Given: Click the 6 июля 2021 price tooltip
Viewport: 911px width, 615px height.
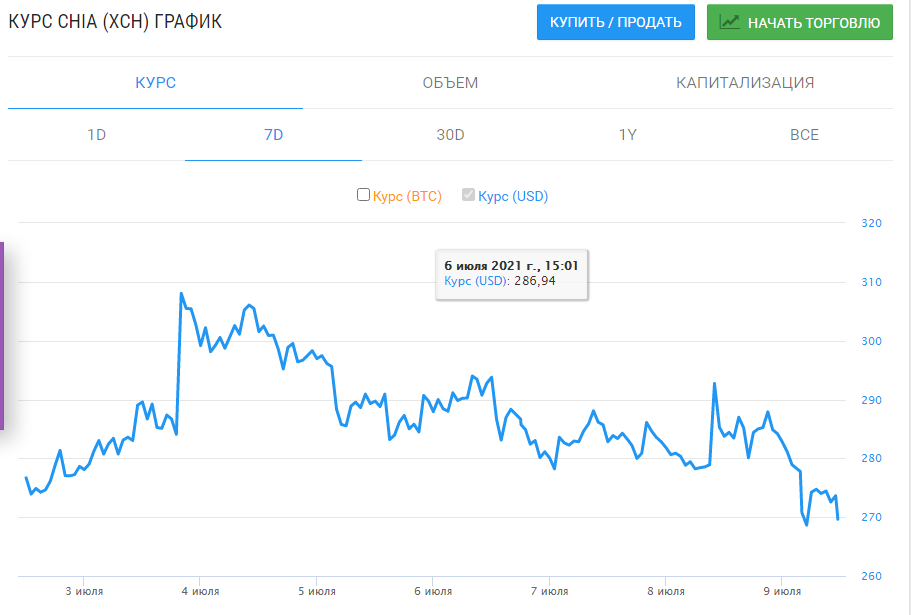Looking at the screenshot, I should (511, 273).
